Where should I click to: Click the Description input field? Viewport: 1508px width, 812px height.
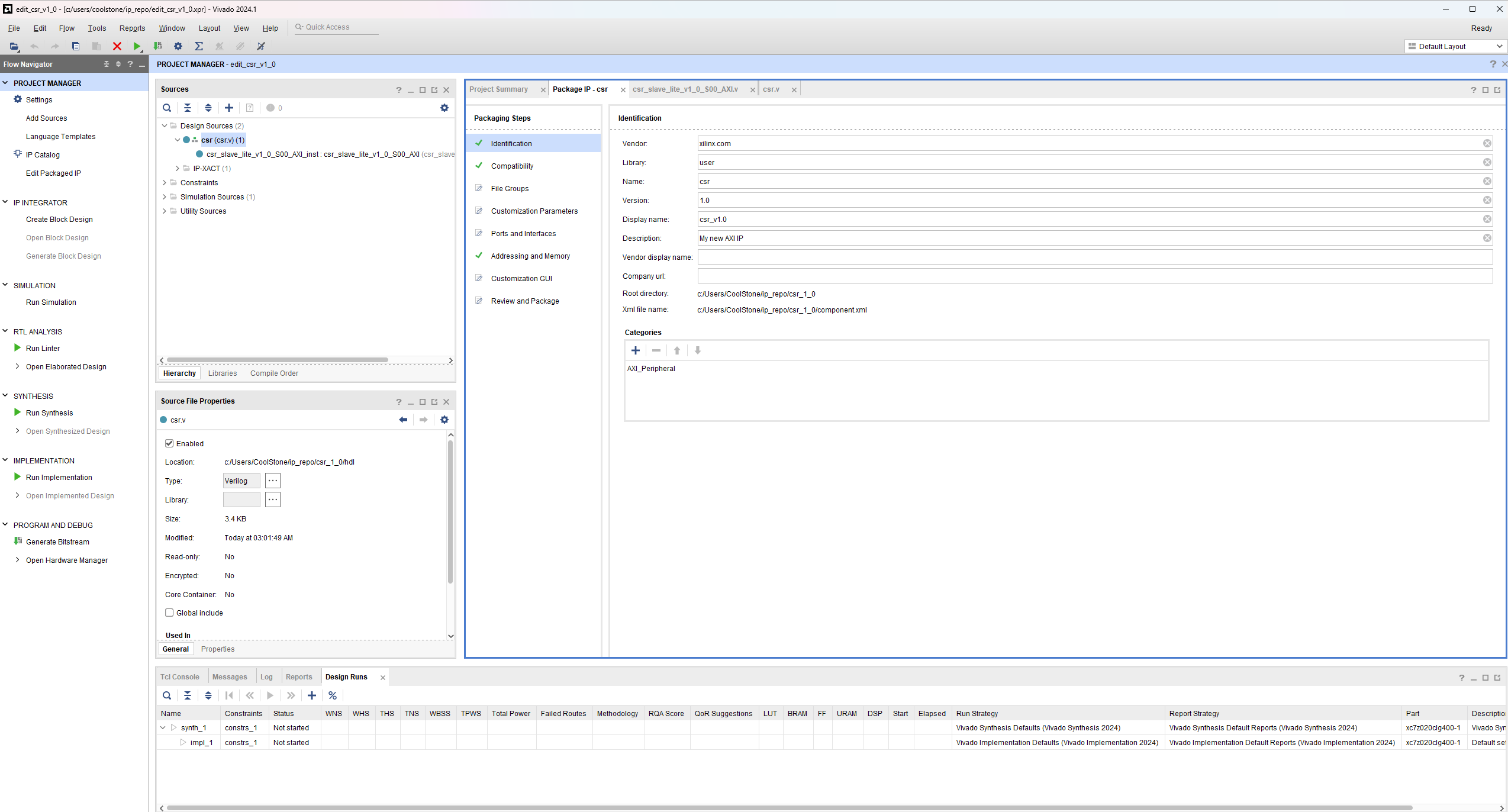coord(1090,238)
